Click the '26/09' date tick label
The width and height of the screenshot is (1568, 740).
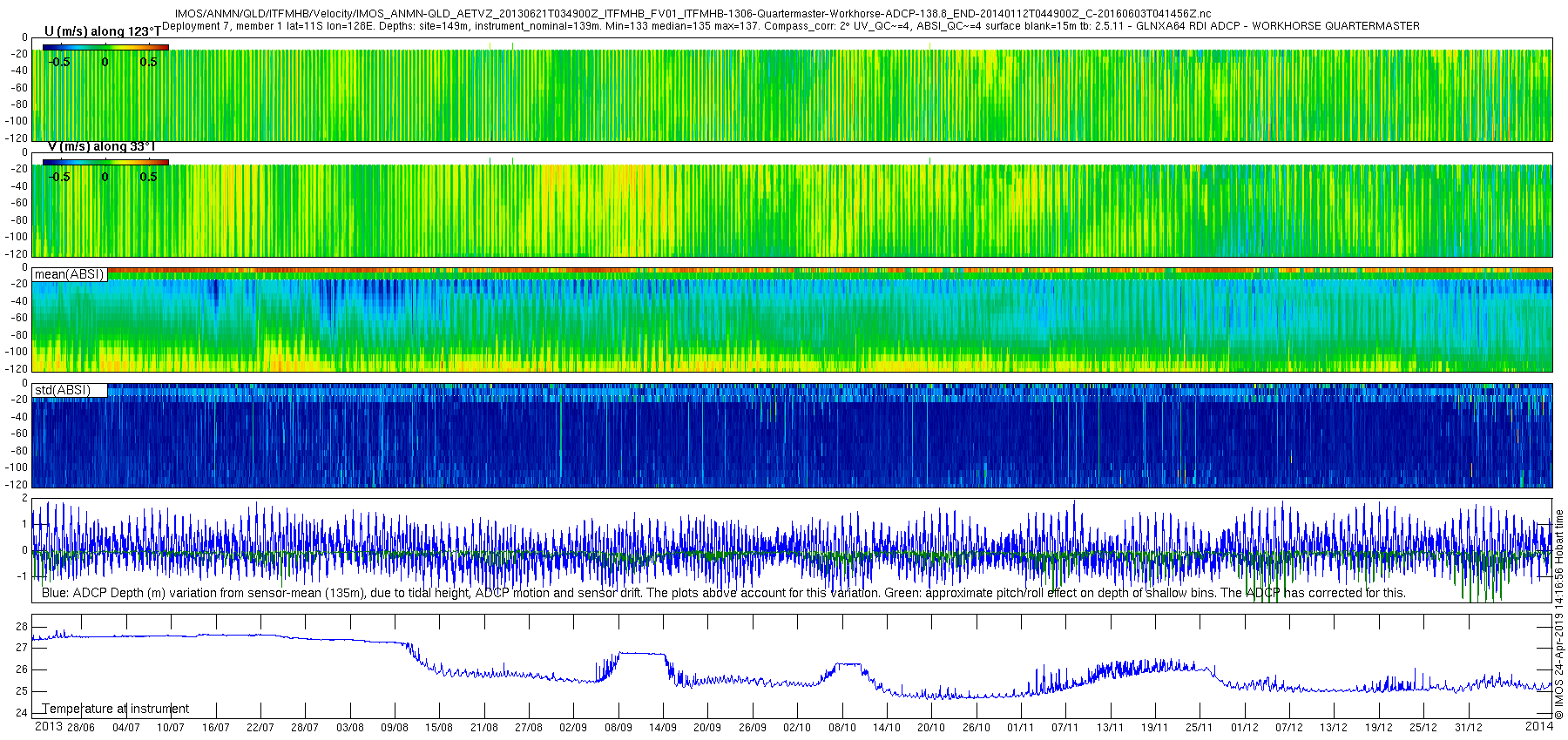click(x=753, y=728)
